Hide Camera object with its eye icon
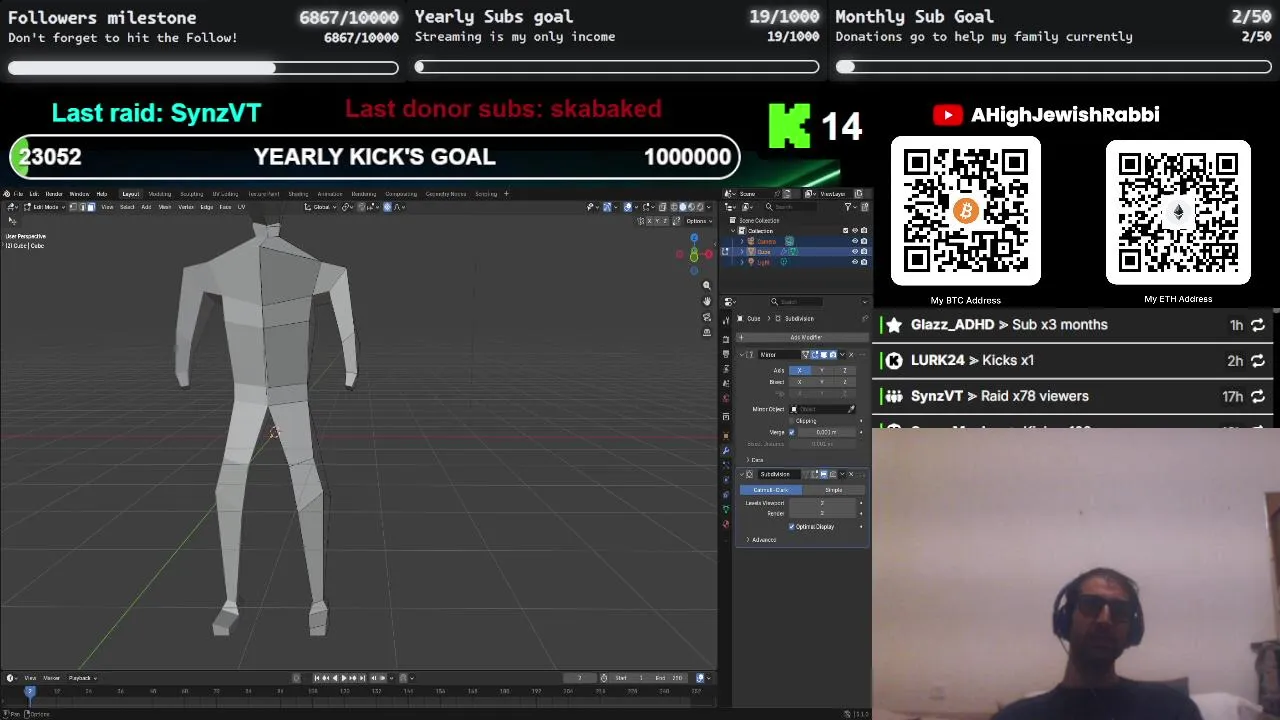Image resolution: width=1280 pixels, height=720 pixels. (x=855, y=241)
